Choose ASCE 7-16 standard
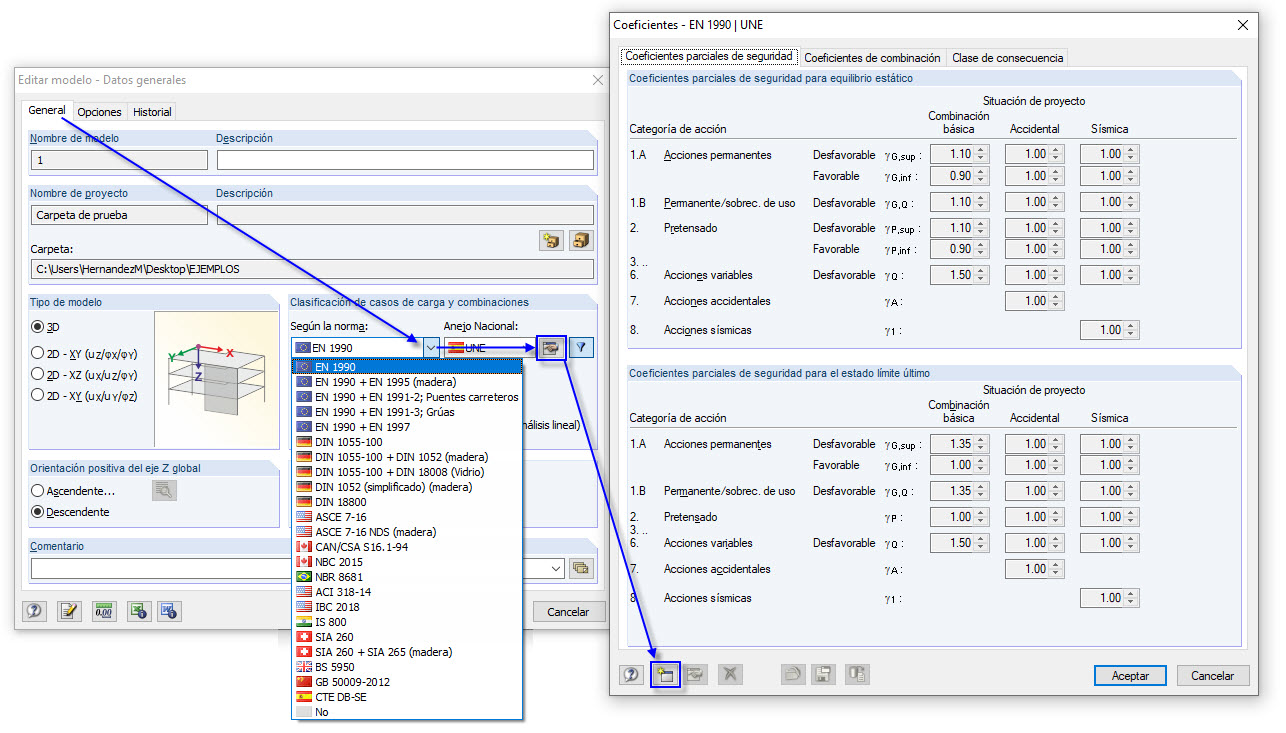This screenshot has height=733, width=1286. tap(407, 517)
